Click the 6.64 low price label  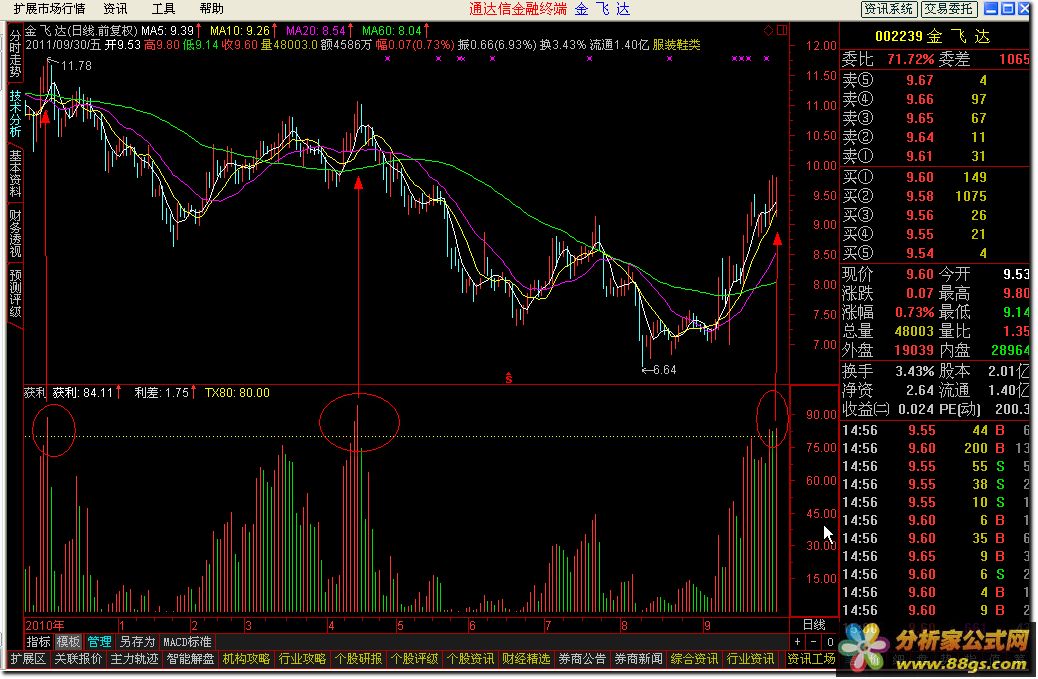pyautogui.click(x=664, y=369)
